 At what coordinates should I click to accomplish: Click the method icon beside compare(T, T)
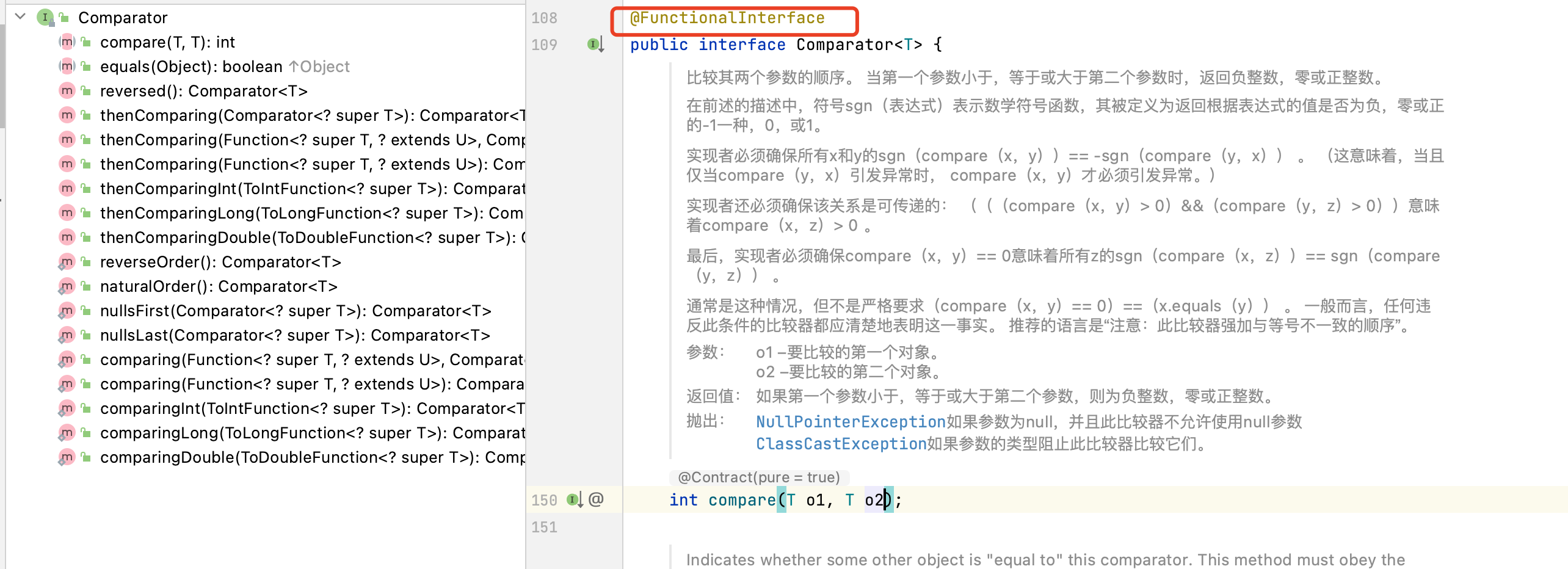pos(67,42)
